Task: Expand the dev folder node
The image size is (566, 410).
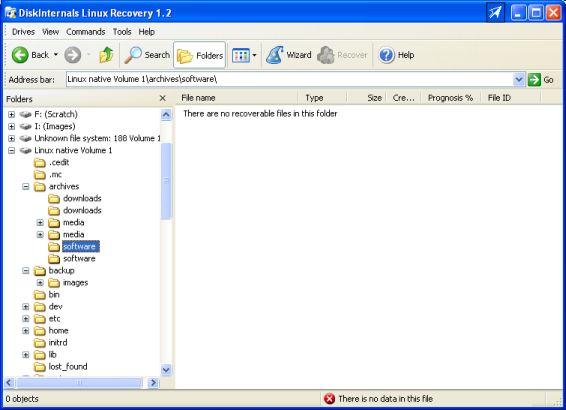Action: 26,307
